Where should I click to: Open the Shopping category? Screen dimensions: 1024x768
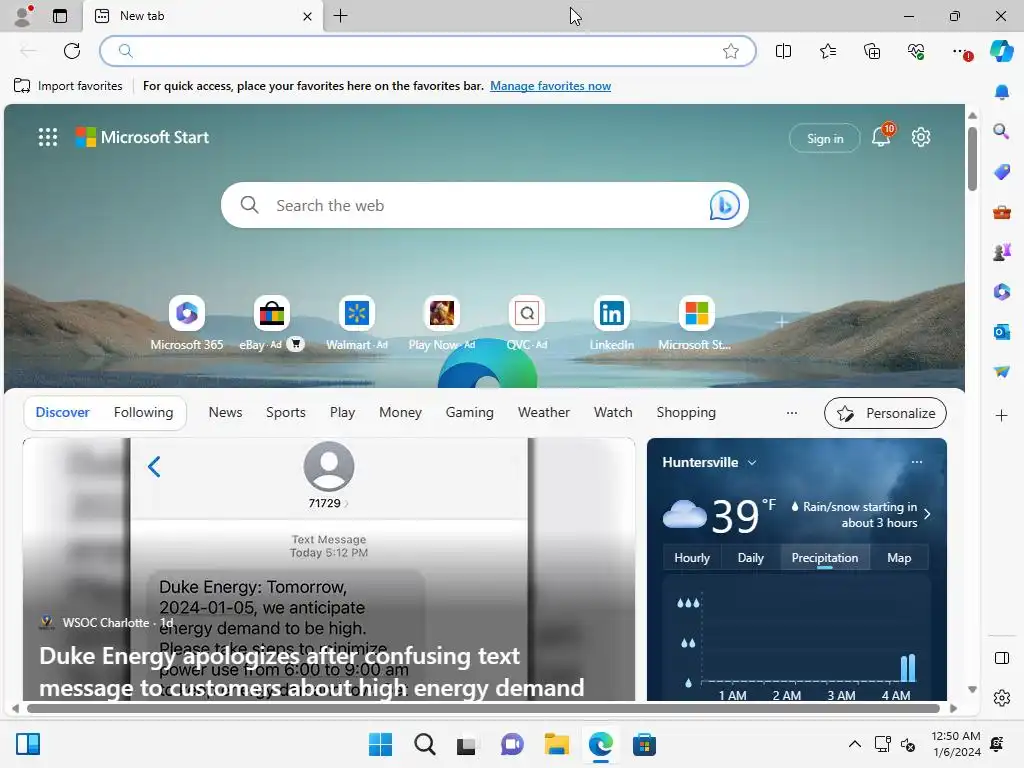tap(686, 413)
